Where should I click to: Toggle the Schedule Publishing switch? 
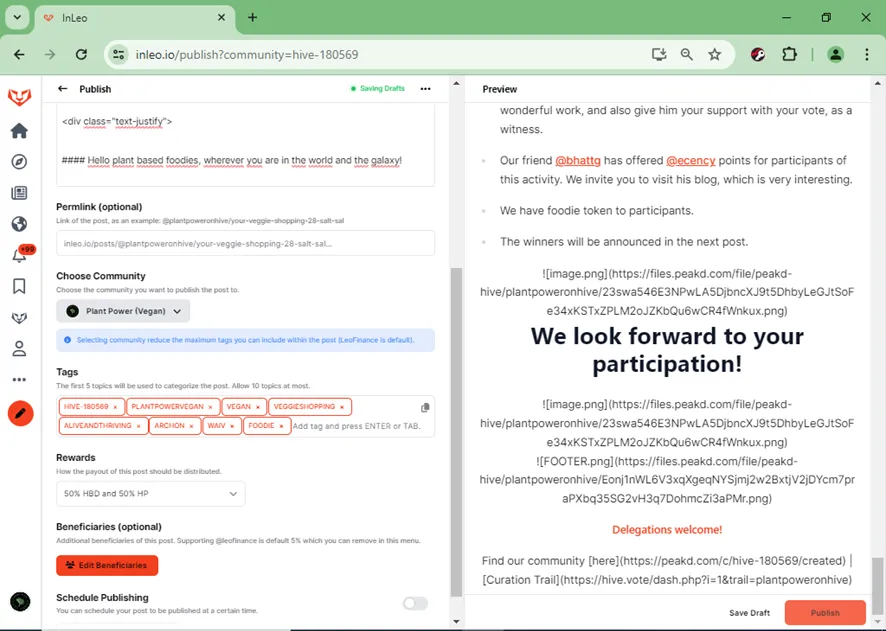coord(415,603)
